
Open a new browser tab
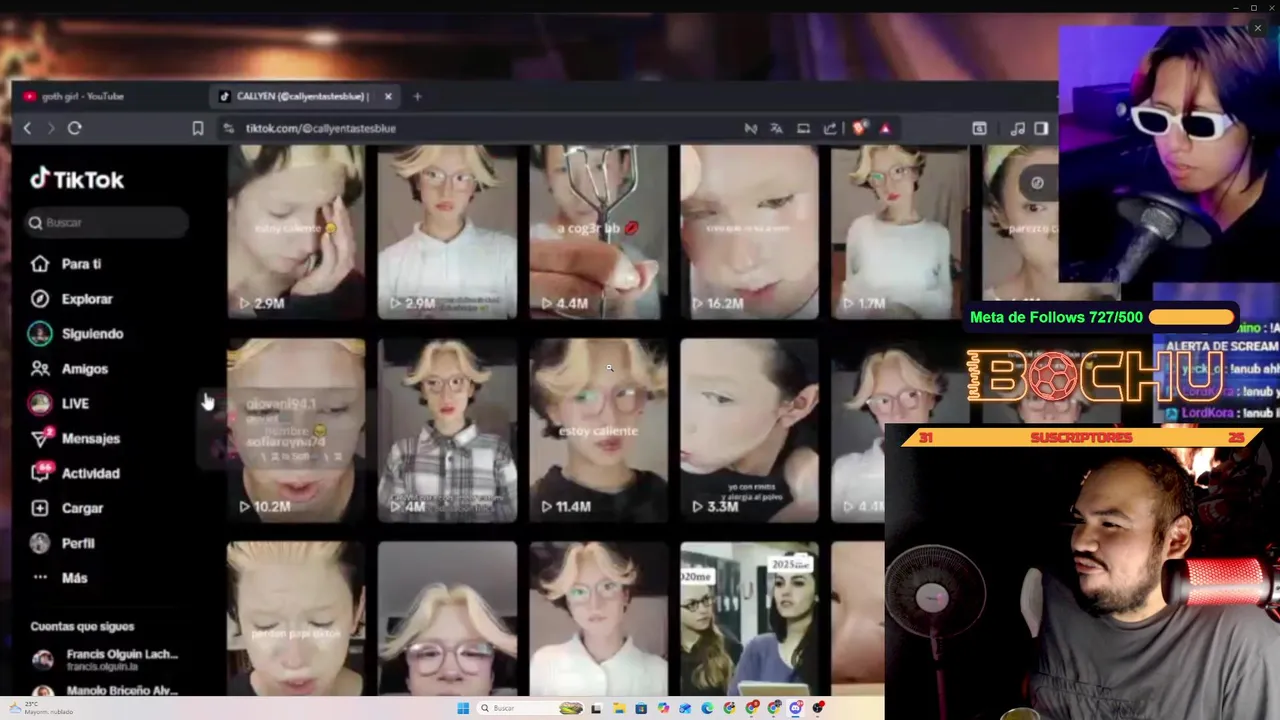click(x=417, y=96)
